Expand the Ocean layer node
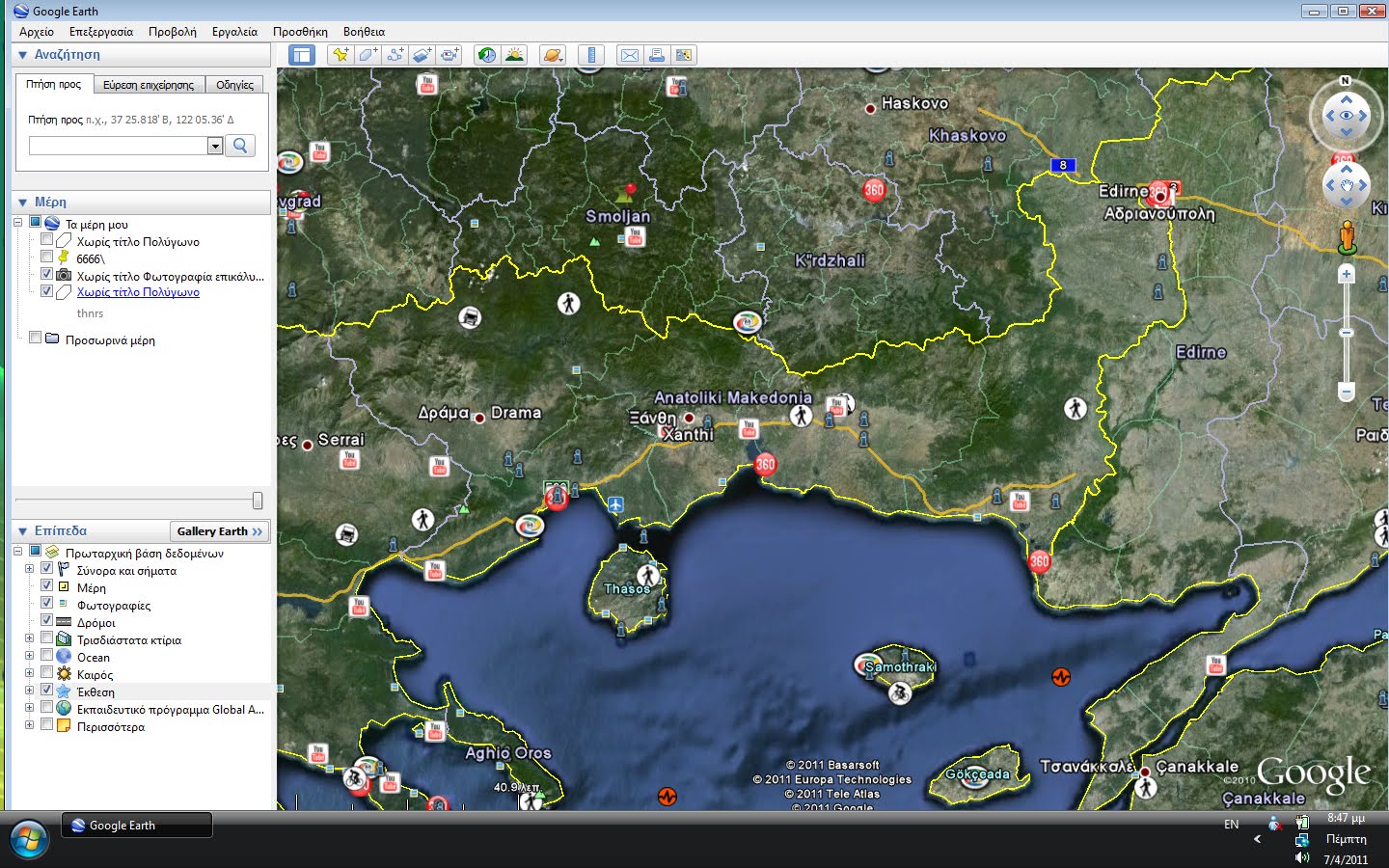 [29, 656]
